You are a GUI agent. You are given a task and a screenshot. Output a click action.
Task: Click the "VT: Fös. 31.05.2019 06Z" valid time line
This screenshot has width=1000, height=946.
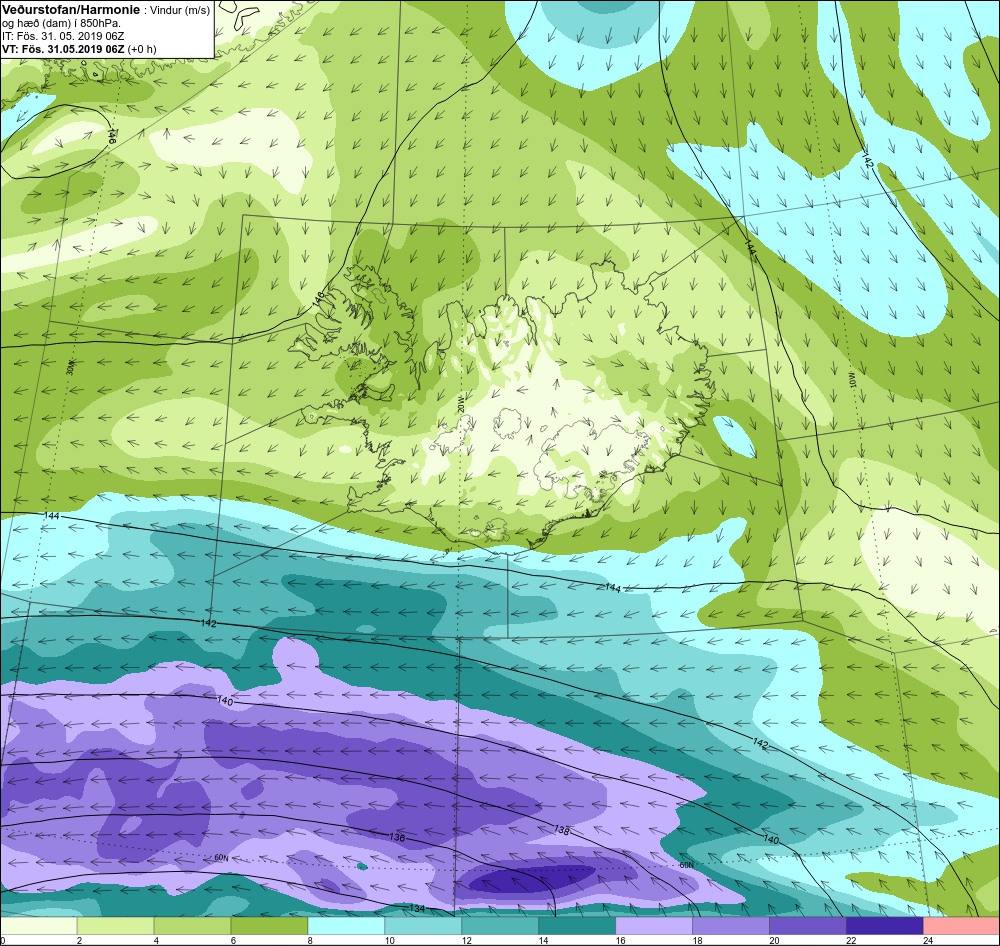point(63,49)
